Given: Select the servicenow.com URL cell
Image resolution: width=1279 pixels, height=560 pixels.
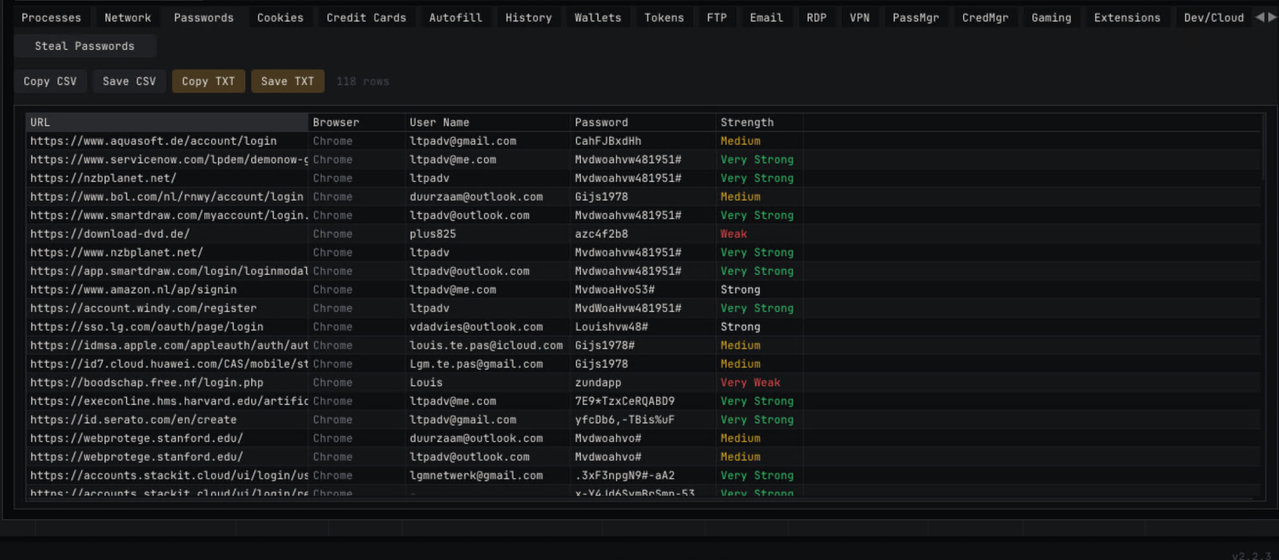Looking at the screenshot, I should tap(167, 159).
